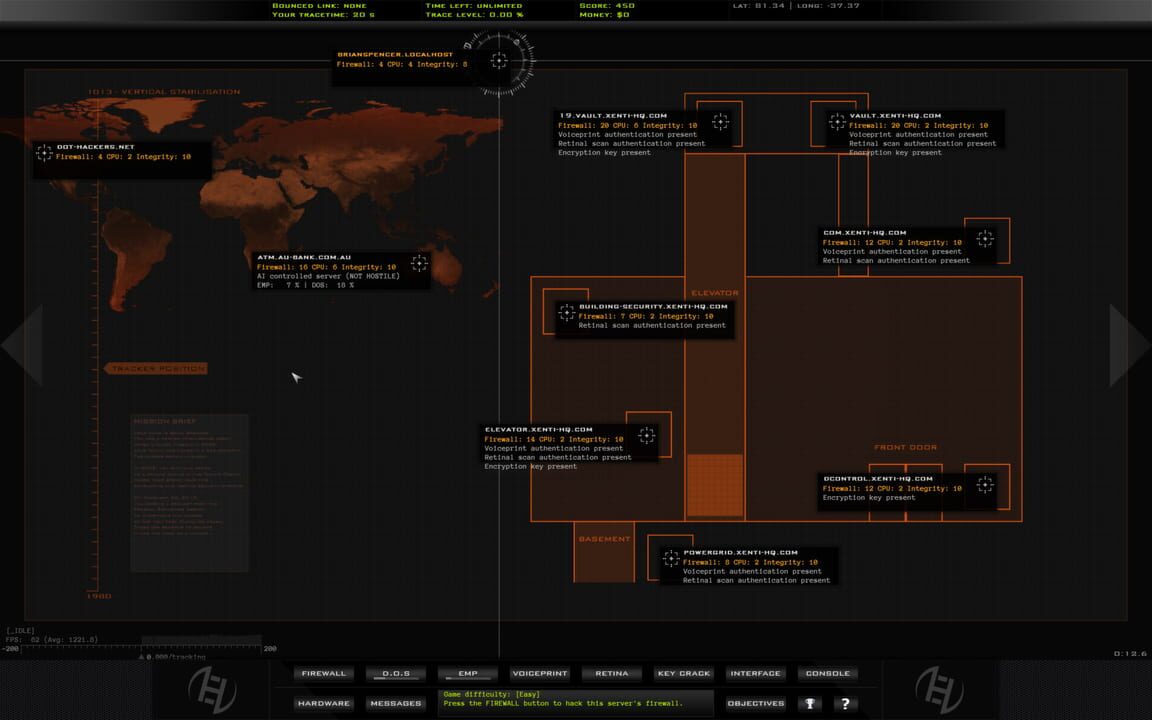This screenshot has width=1152, height=720.
Task: View the OBJECTIVES panel
Action: (x=755, y=703)
